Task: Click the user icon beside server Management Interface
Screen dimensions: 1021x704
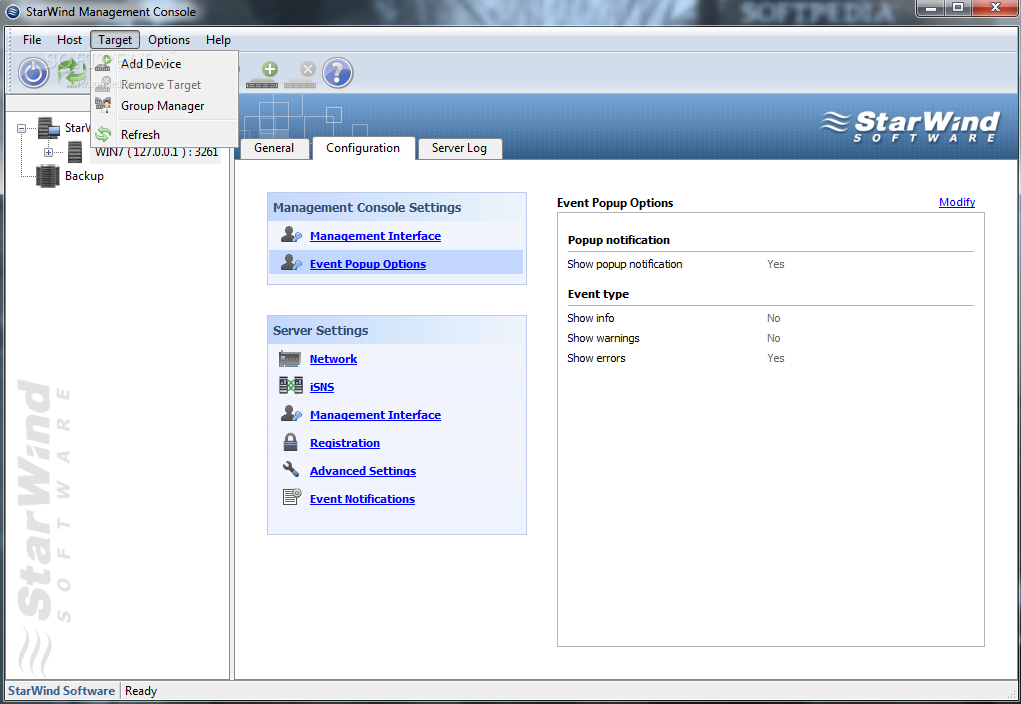Action: point(290,414)
